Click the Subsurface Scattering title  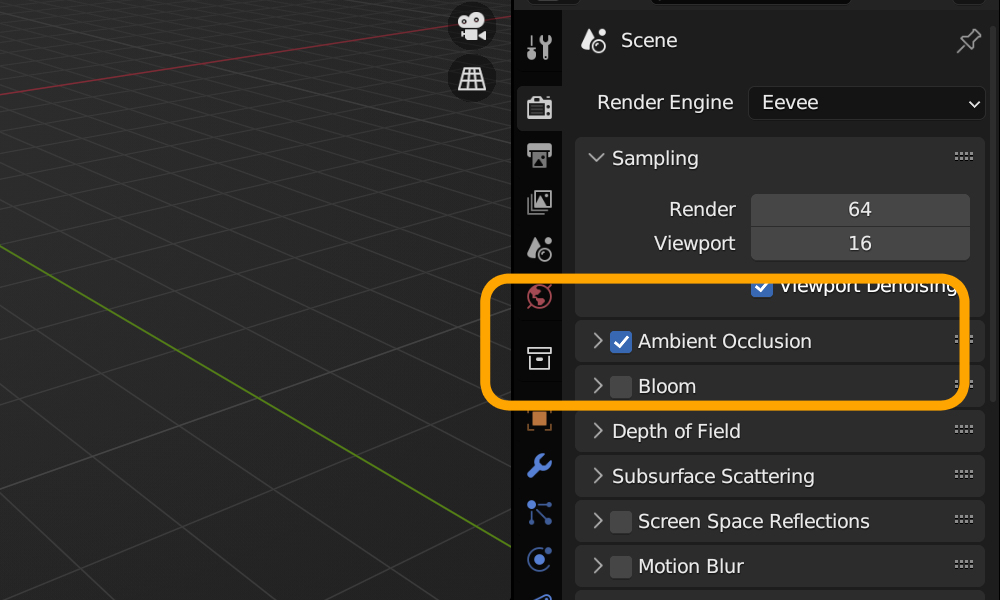pyautogui.click(x=713, y=477)
